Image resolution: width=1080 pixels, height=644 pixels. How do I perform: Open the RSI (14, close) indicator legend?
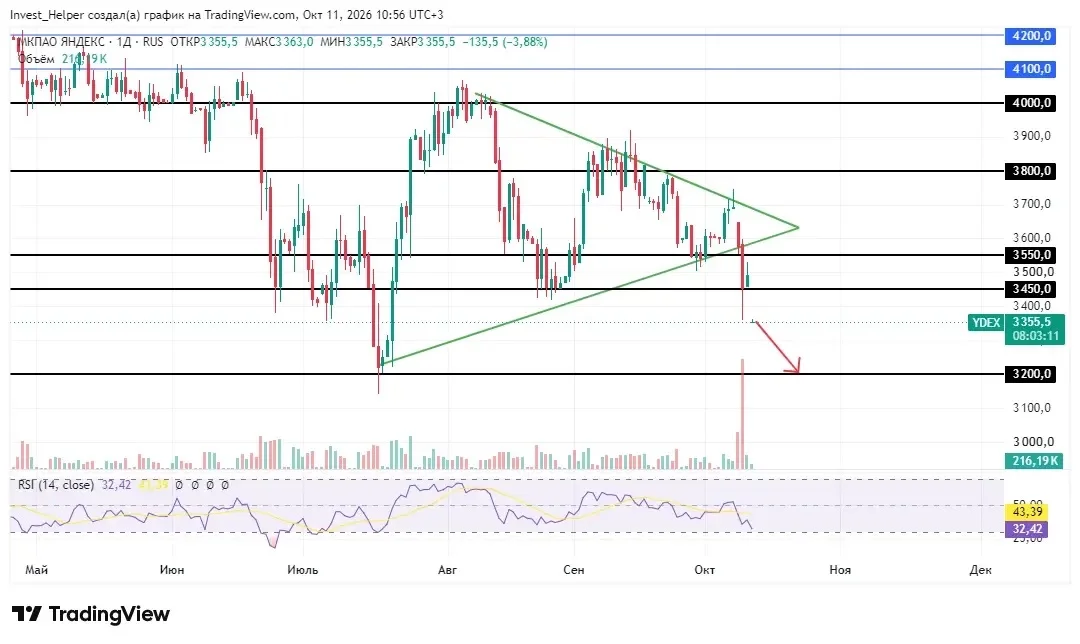(x=55, y=485)
